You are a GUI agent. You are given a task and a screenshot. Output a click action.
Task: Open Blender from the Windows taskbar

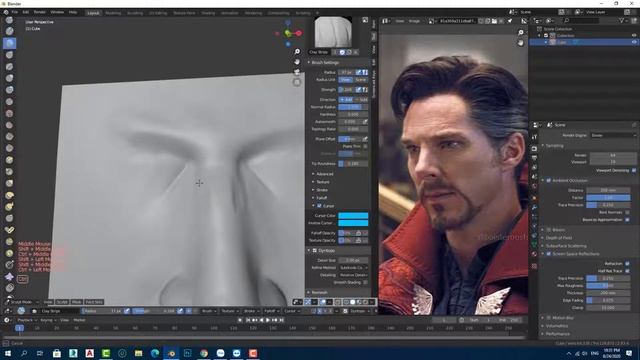coord(171,353)
